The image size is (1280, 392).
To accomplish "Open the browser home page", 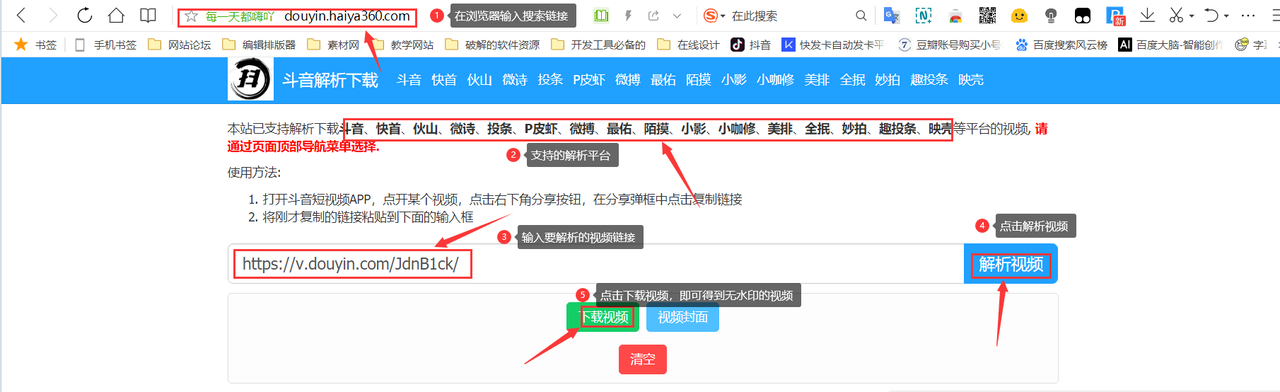I will click(x=116, y=16).
